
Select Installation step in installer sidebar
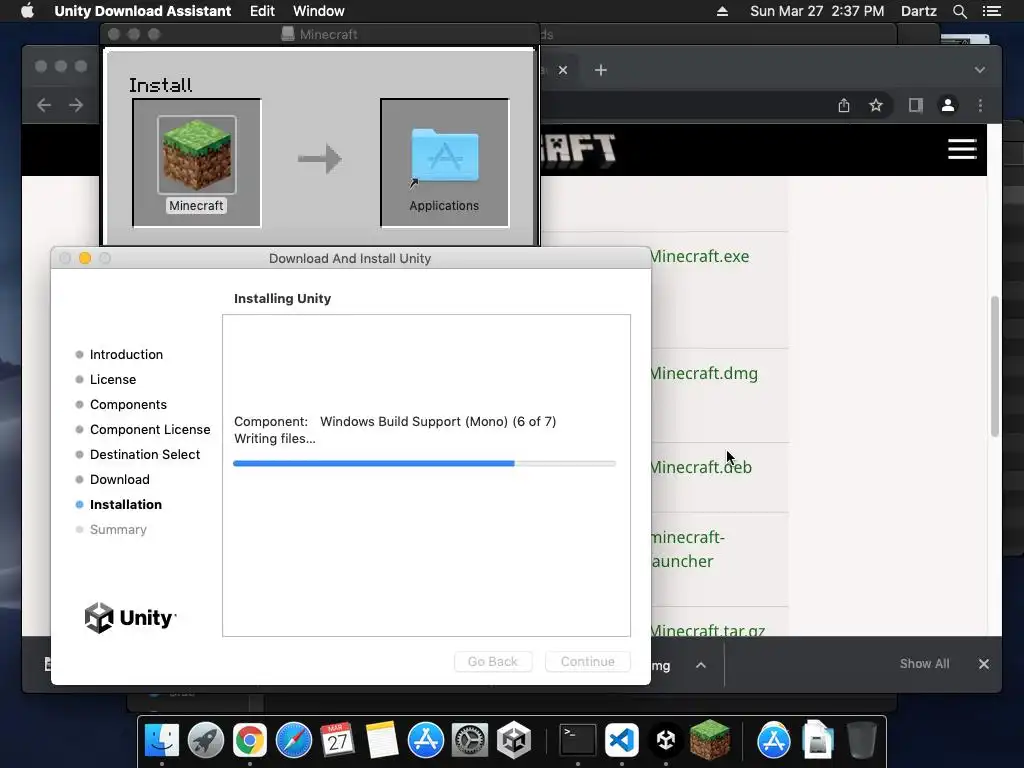125,504
